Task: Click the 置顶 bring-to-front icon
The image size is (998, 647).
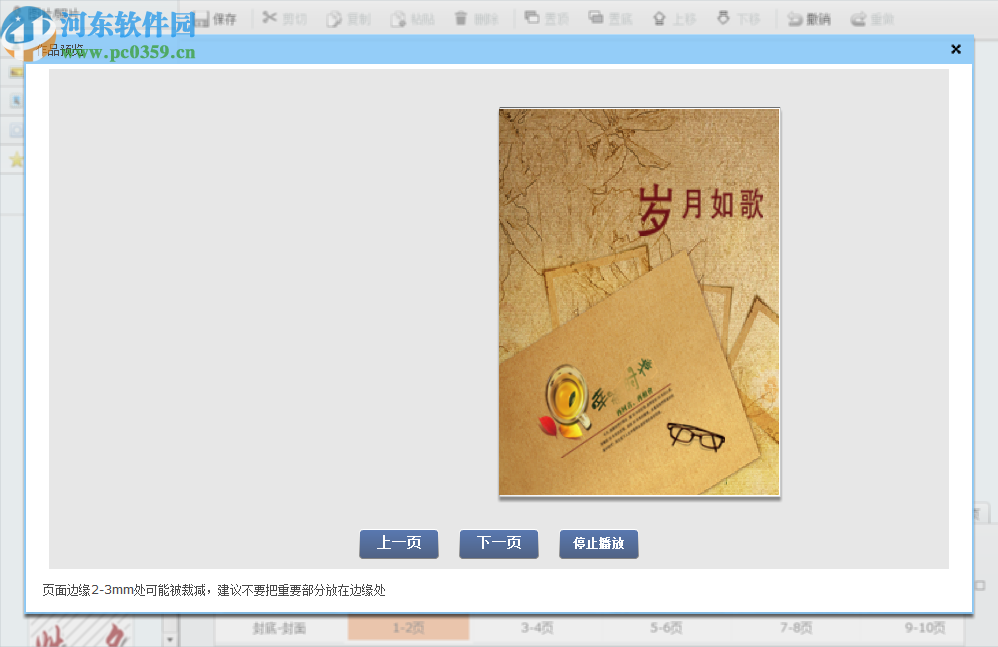Action: coord(534,18)
